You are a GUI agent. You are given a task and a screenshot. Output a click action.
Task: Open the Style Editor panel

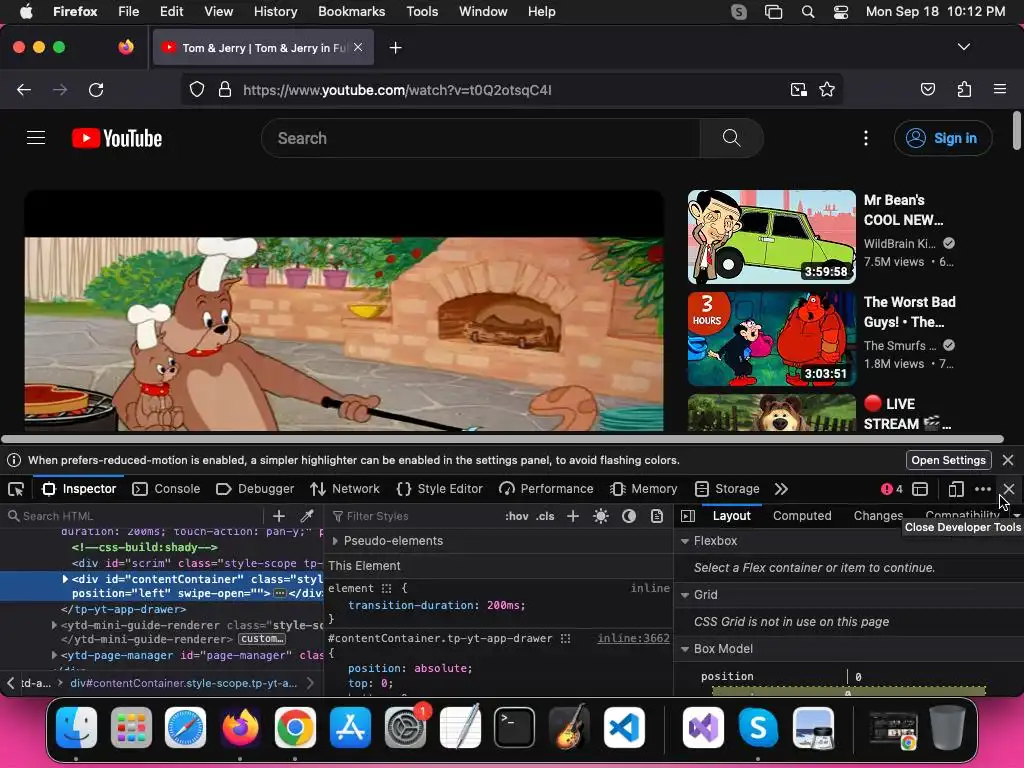pyautogui.click(x=440, y=489)
